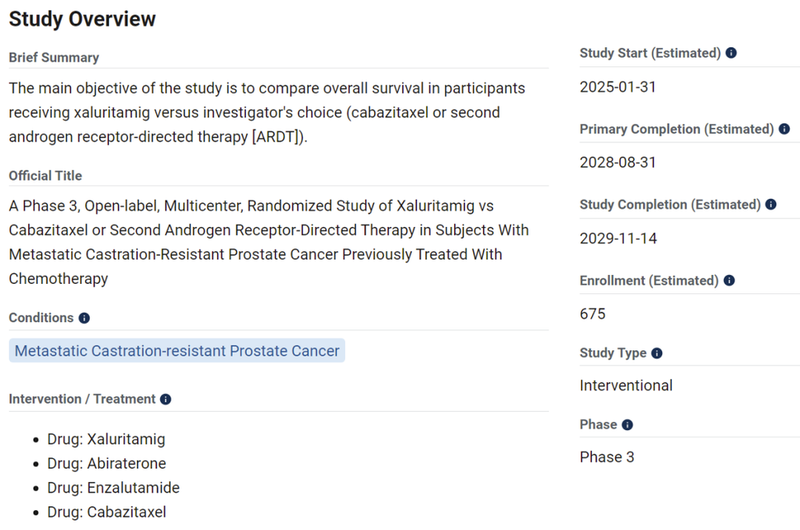The height and width of the screenshot is (530, 800).
Task: Click info icon next to Study Start (Estimated)
Action: click(731, 53)
